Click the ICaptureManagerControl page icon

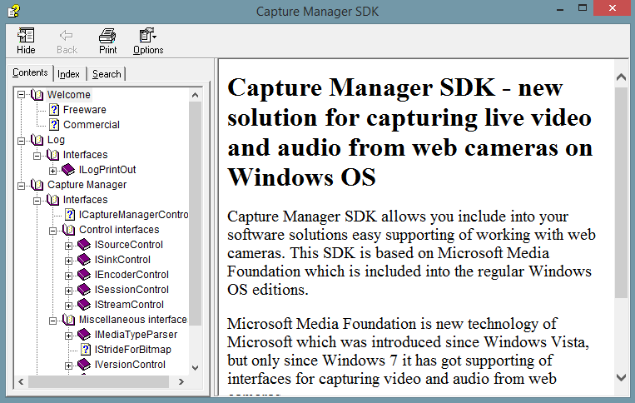click(70, 215)
